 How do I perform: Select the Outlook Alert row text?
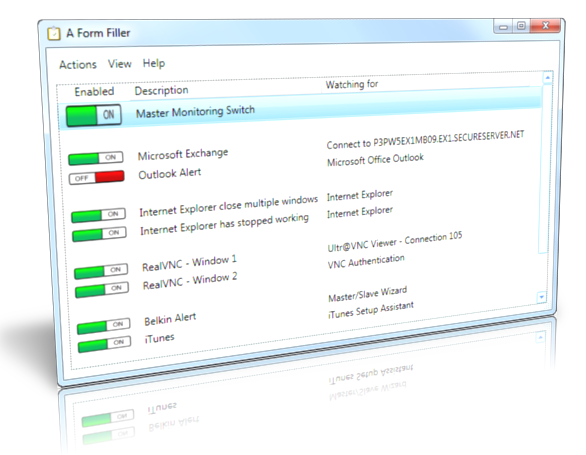click(x=170, y=173)
